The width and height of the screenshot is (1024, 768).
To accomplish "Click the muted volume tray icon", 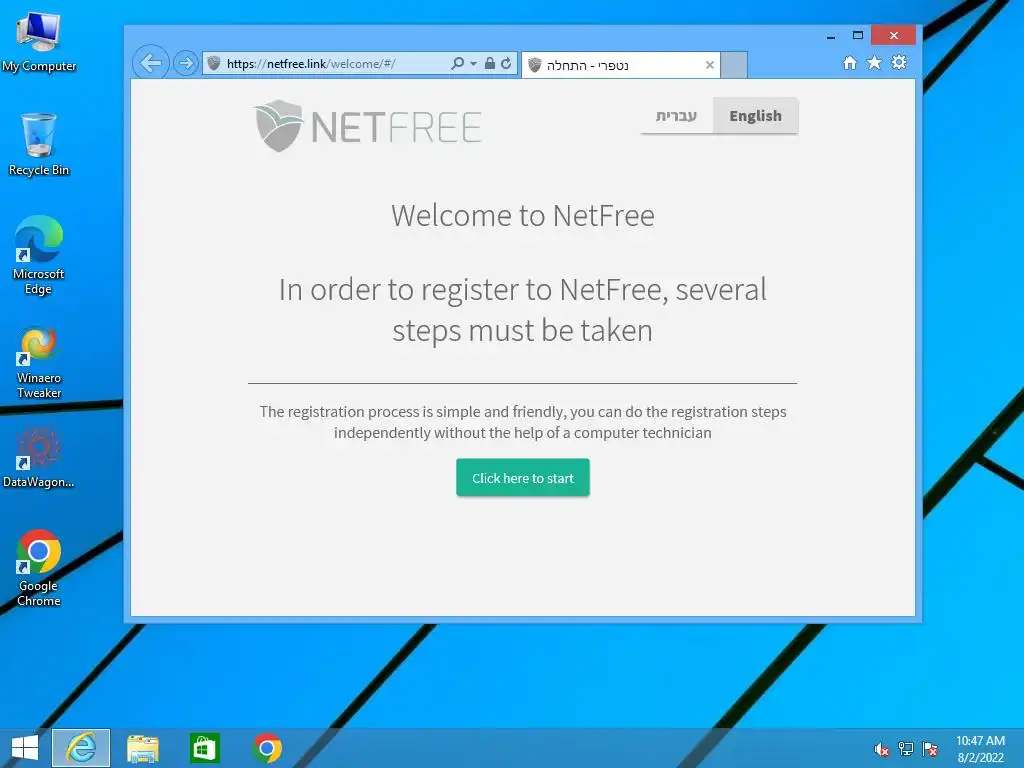I will tap(881, 749).
